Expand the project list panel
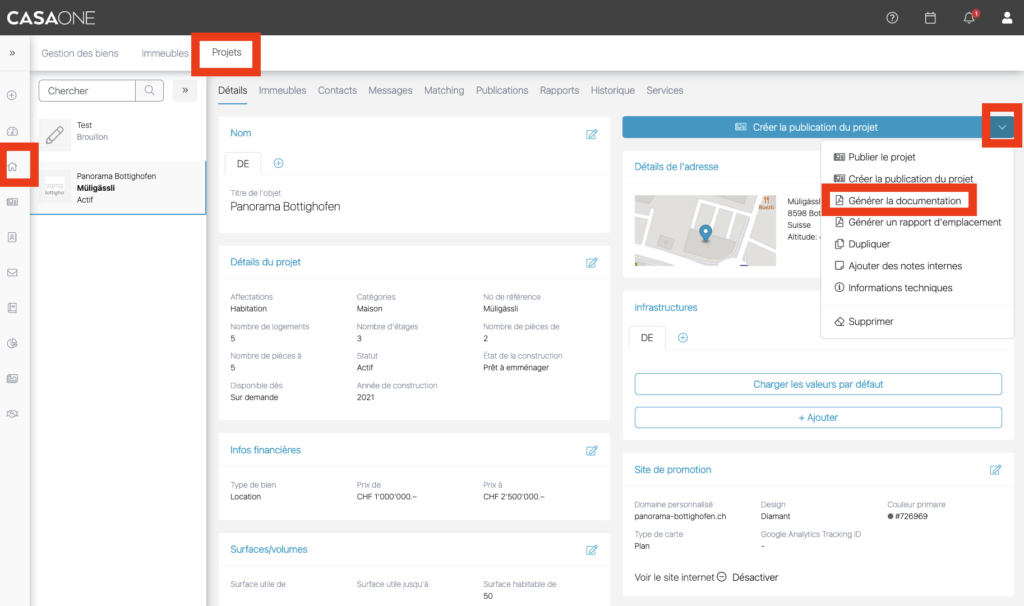This screenshot has height=606, width=1024. [185, 91]
